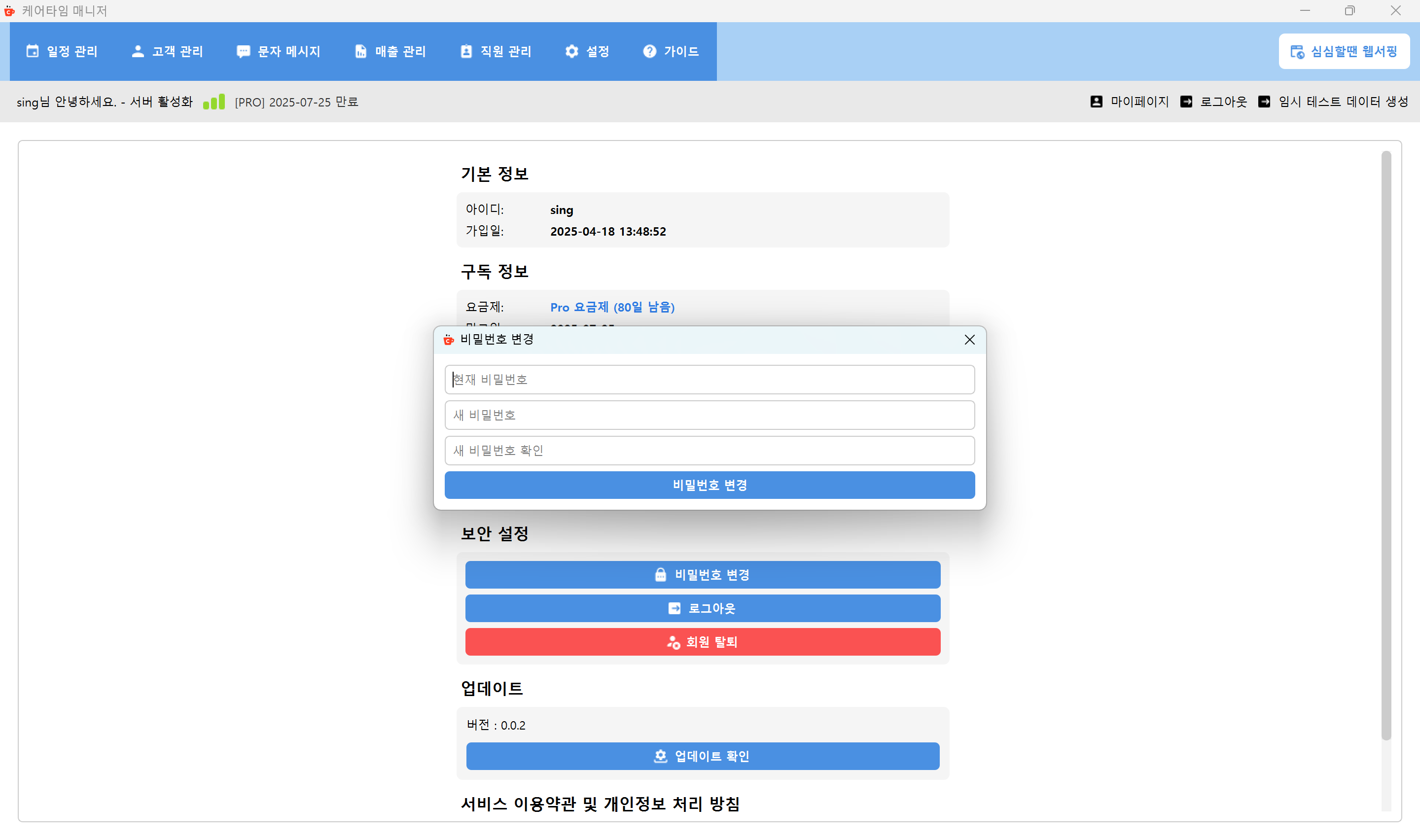Click the green server signal bars indicator
This screenshot has height=840, width=1420.
pos(214,102)
